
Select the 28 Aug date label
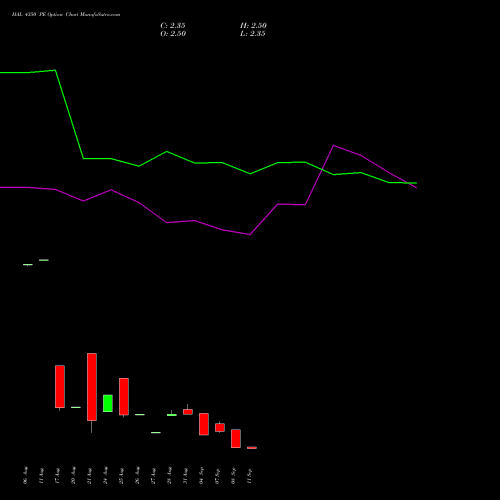(x=169, y=475)
